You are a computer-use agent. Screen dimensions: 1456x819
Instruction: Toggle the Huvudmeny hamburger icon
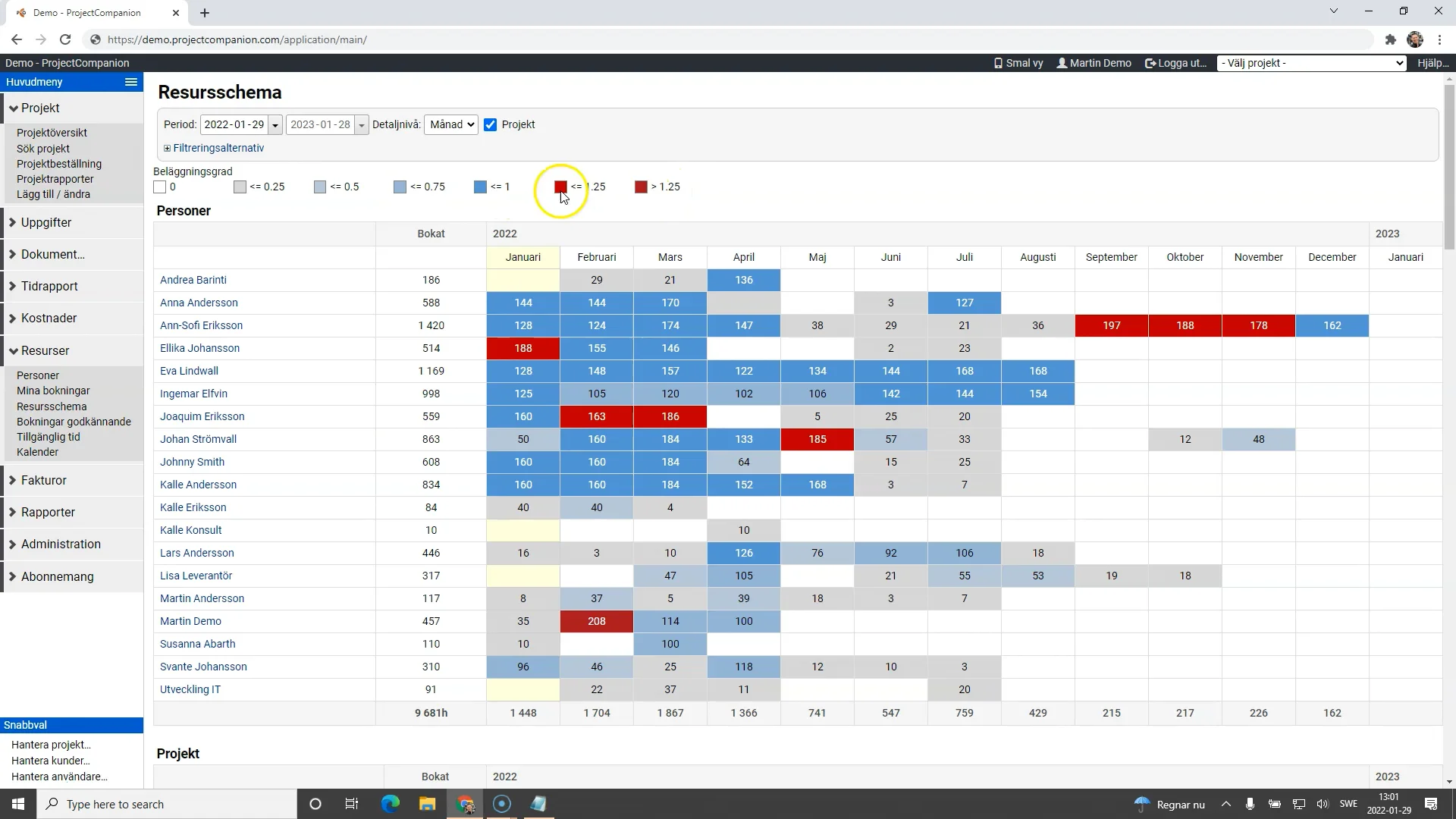point(130,82)
